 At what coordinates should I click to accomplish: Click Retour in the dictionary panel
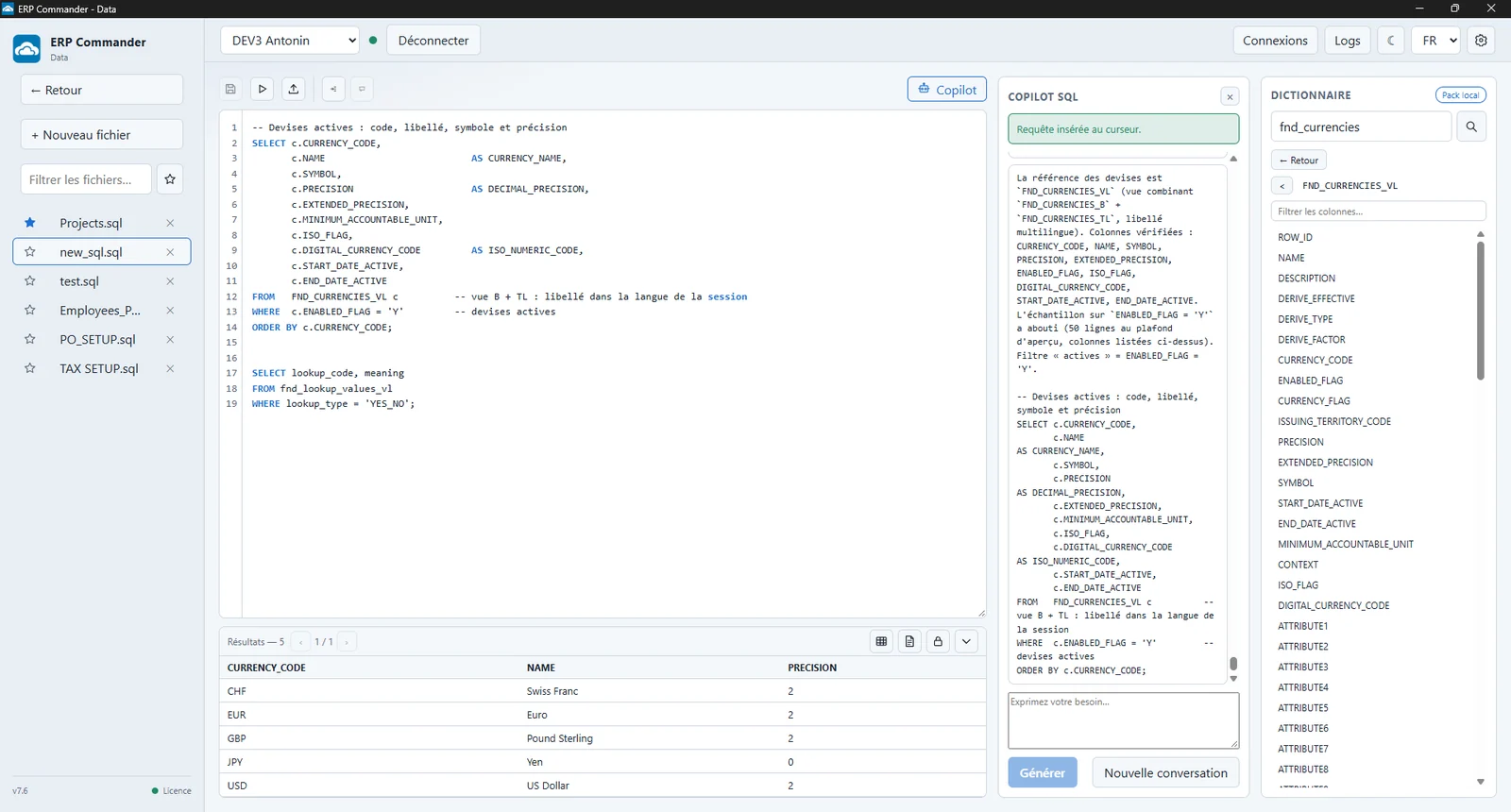pyautogui.click(x=1299, y=161)
